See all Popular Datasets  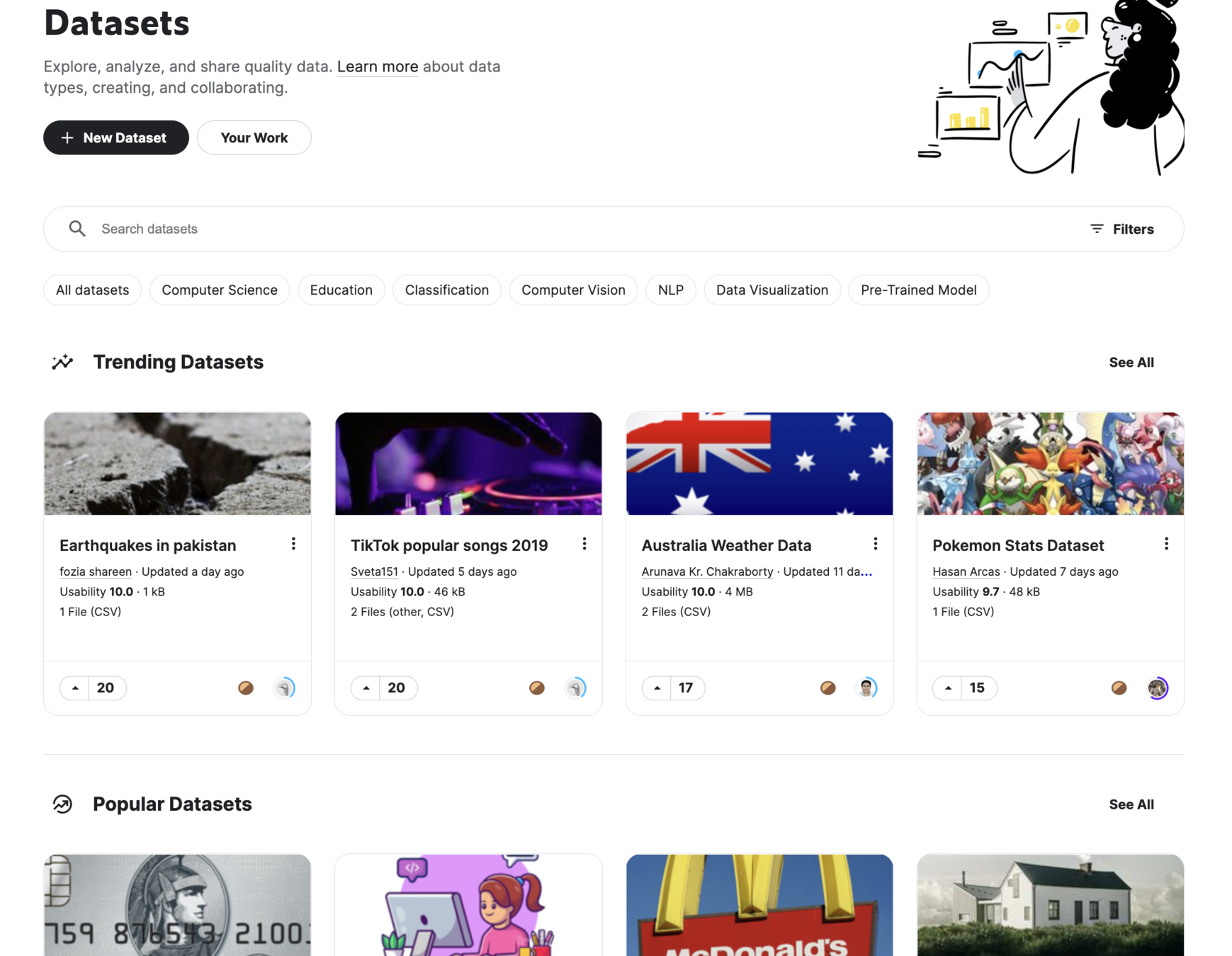pyautogui.click(x=1131, y=804)
